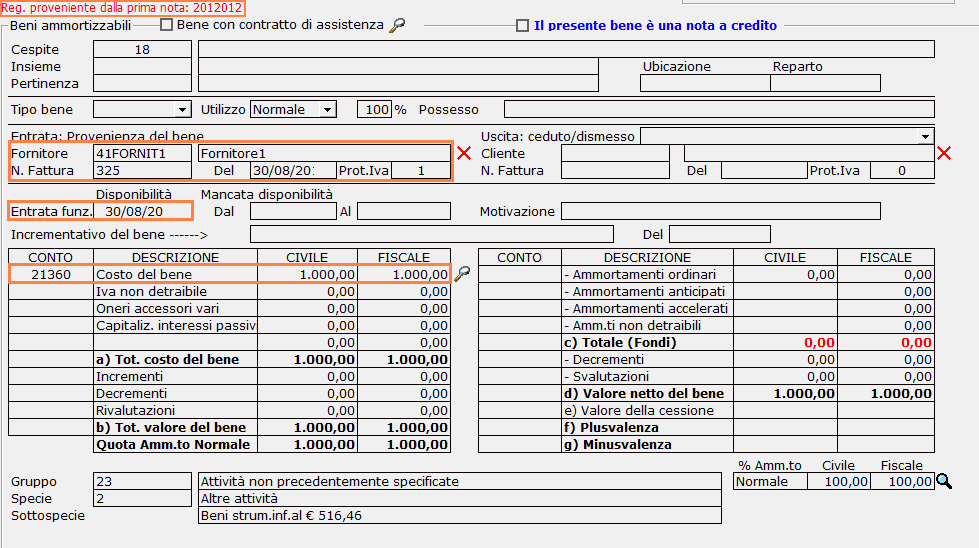Click the Fornitore code field 41FORNIT1
The width and height of the screenshot is (979, 548).
coord(142,154)
